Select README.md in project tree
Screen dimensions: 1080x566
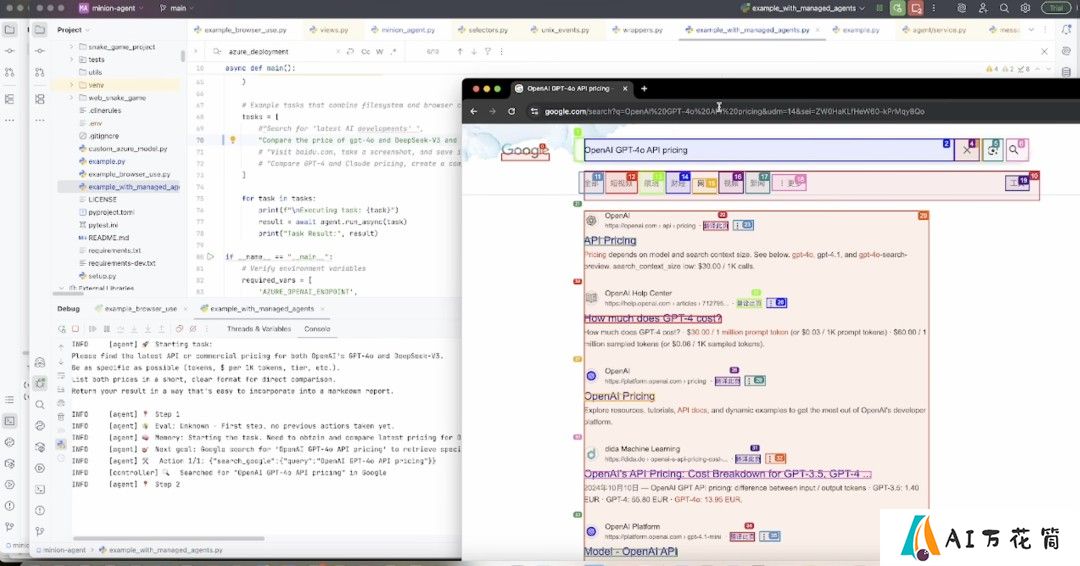(x=103, y=238)
